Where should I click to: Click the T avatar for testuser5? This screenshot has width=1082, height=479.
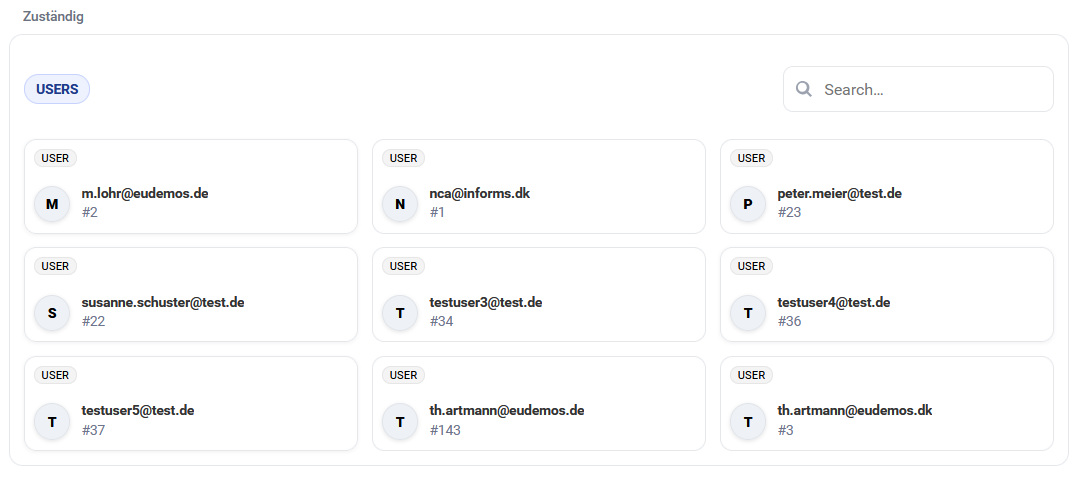[52, 422]
